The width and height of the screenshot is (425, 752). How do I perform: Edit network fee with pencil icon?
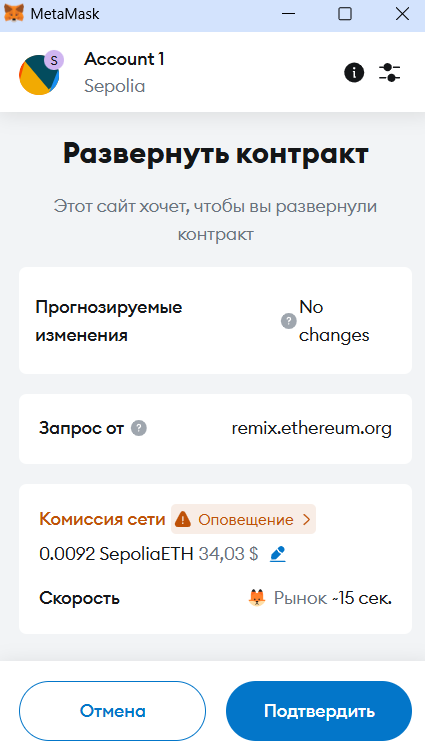pyautogui.click(x=278, y=554)
